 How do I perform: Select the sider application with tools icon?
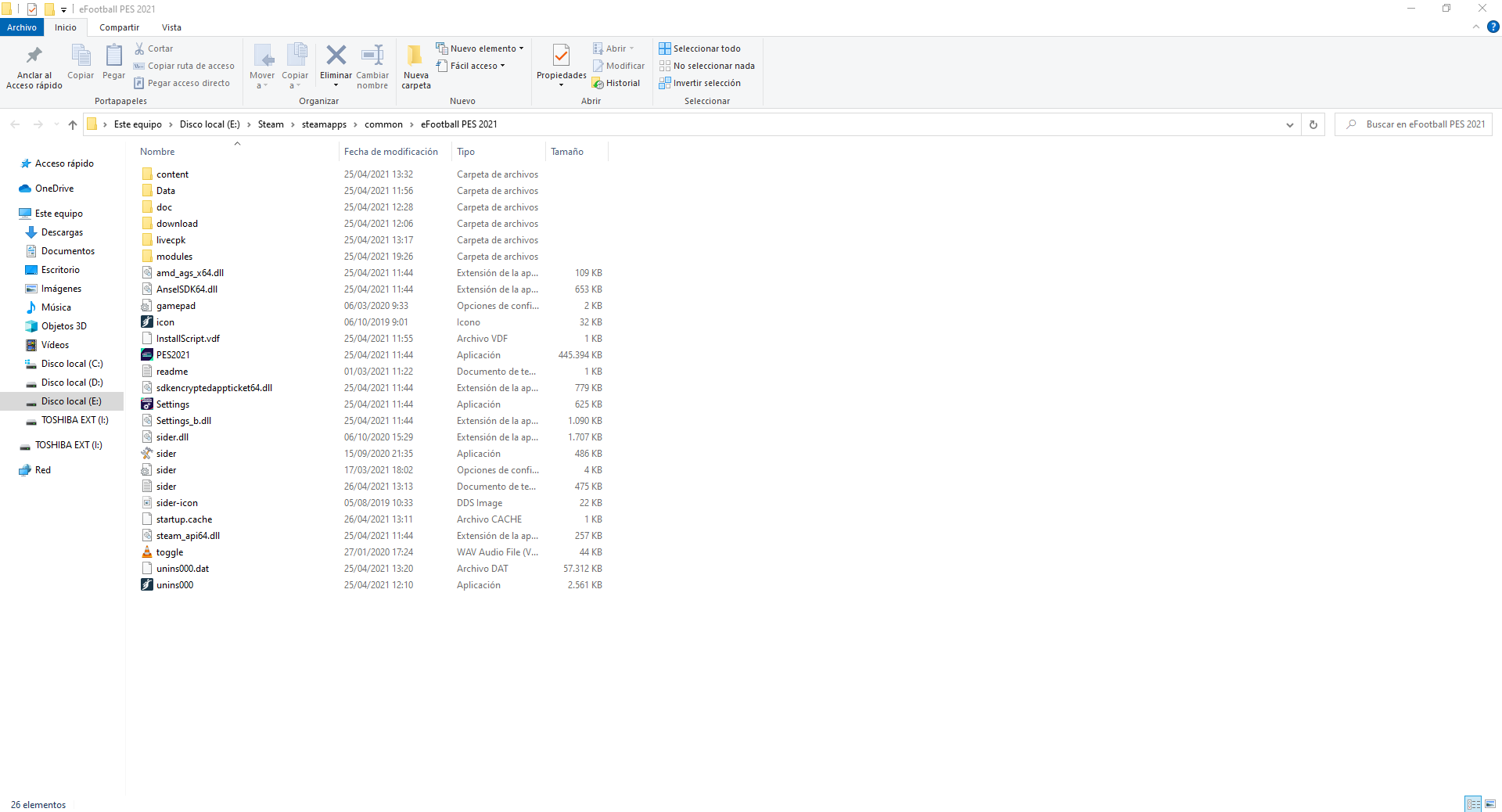click(166, 454)
